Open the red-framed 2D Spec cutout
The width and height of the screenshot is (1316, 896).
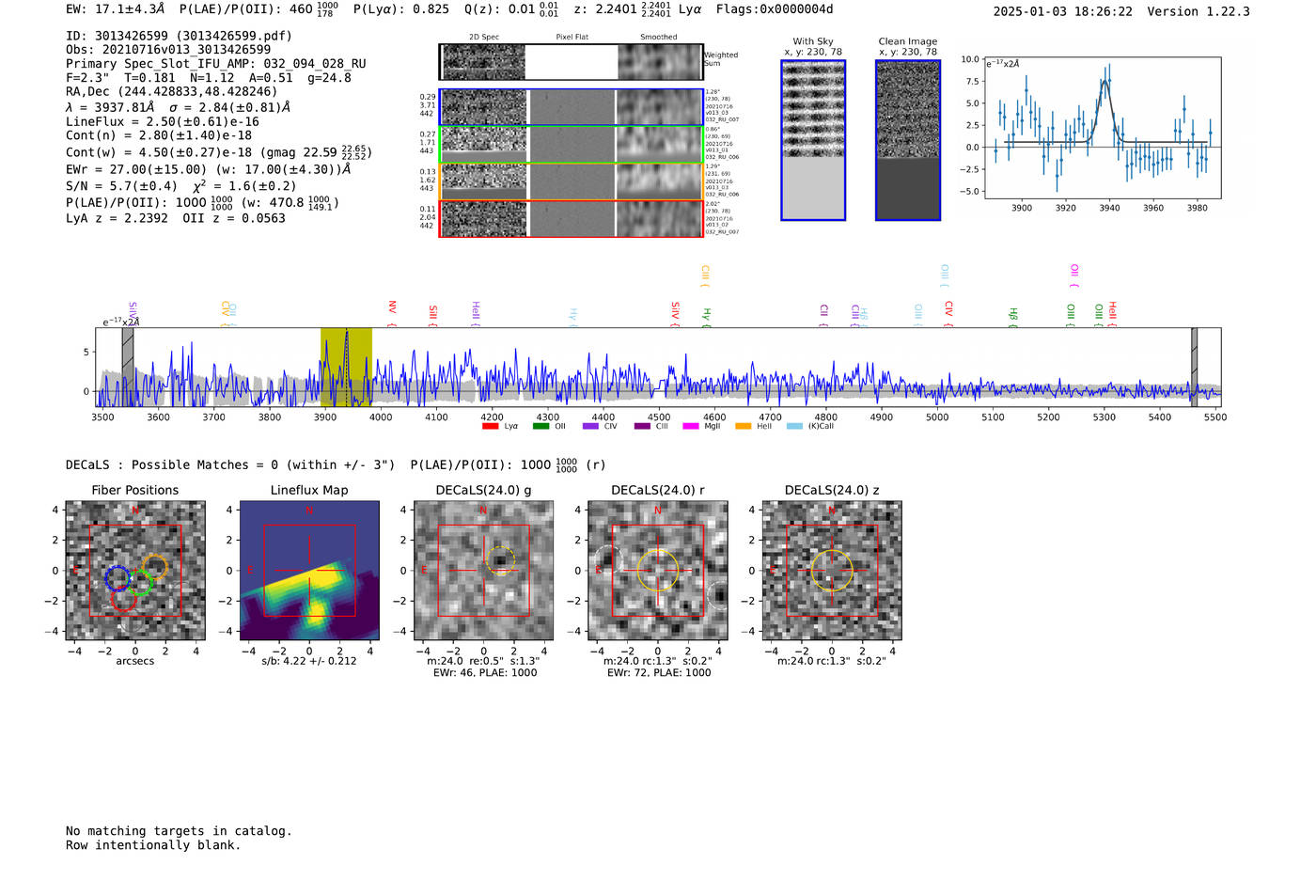coord(484,219)
